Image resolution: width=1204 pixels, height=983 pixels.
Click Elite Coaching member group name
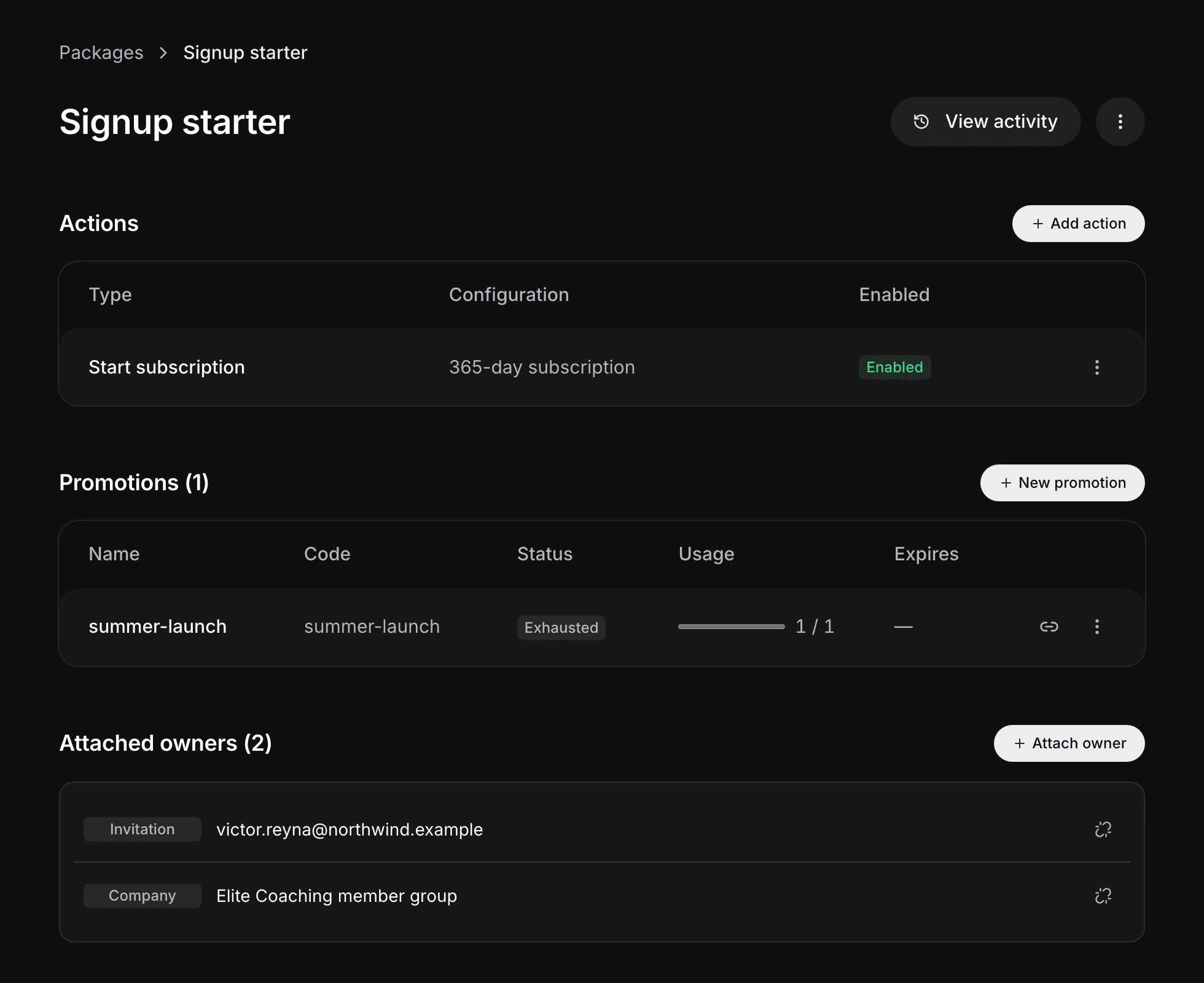tap(337, 896)
